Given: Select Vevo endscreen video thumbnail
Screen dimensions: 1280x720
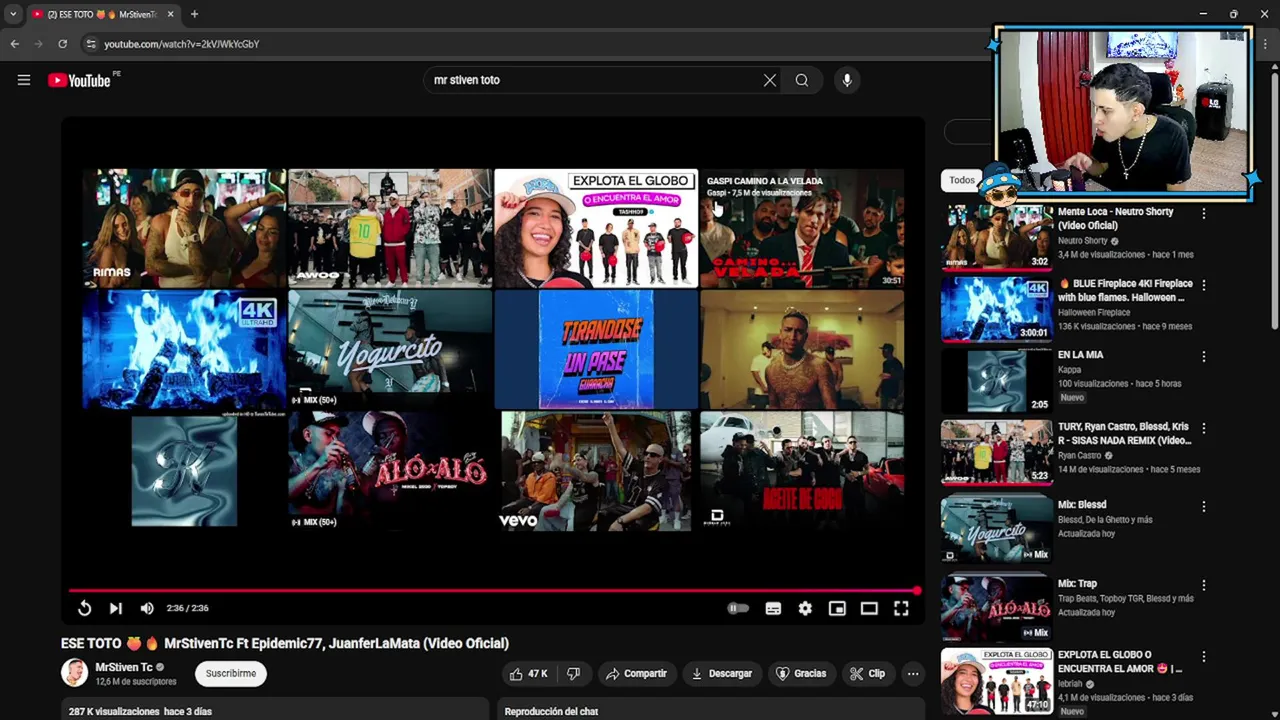Looking at the screenshot, I should click(596, 471).
